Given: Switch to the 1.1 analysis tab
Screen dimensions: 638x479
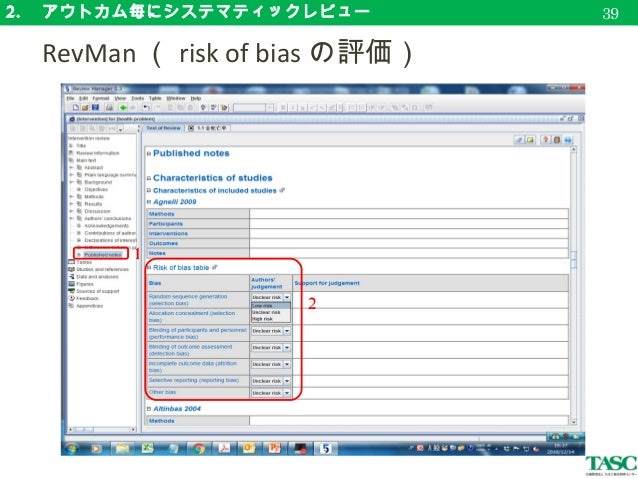Looking at the screenshot, I should 208,128.
